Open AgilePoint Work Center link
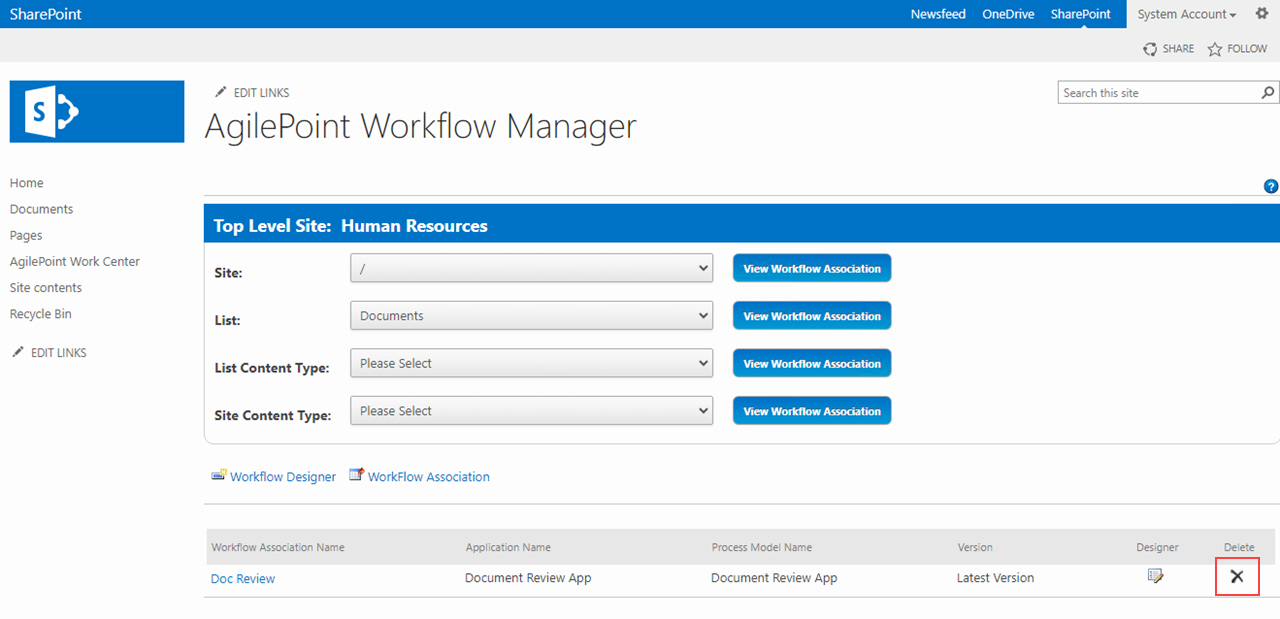The image size is (1280, 619). [75, 261]
